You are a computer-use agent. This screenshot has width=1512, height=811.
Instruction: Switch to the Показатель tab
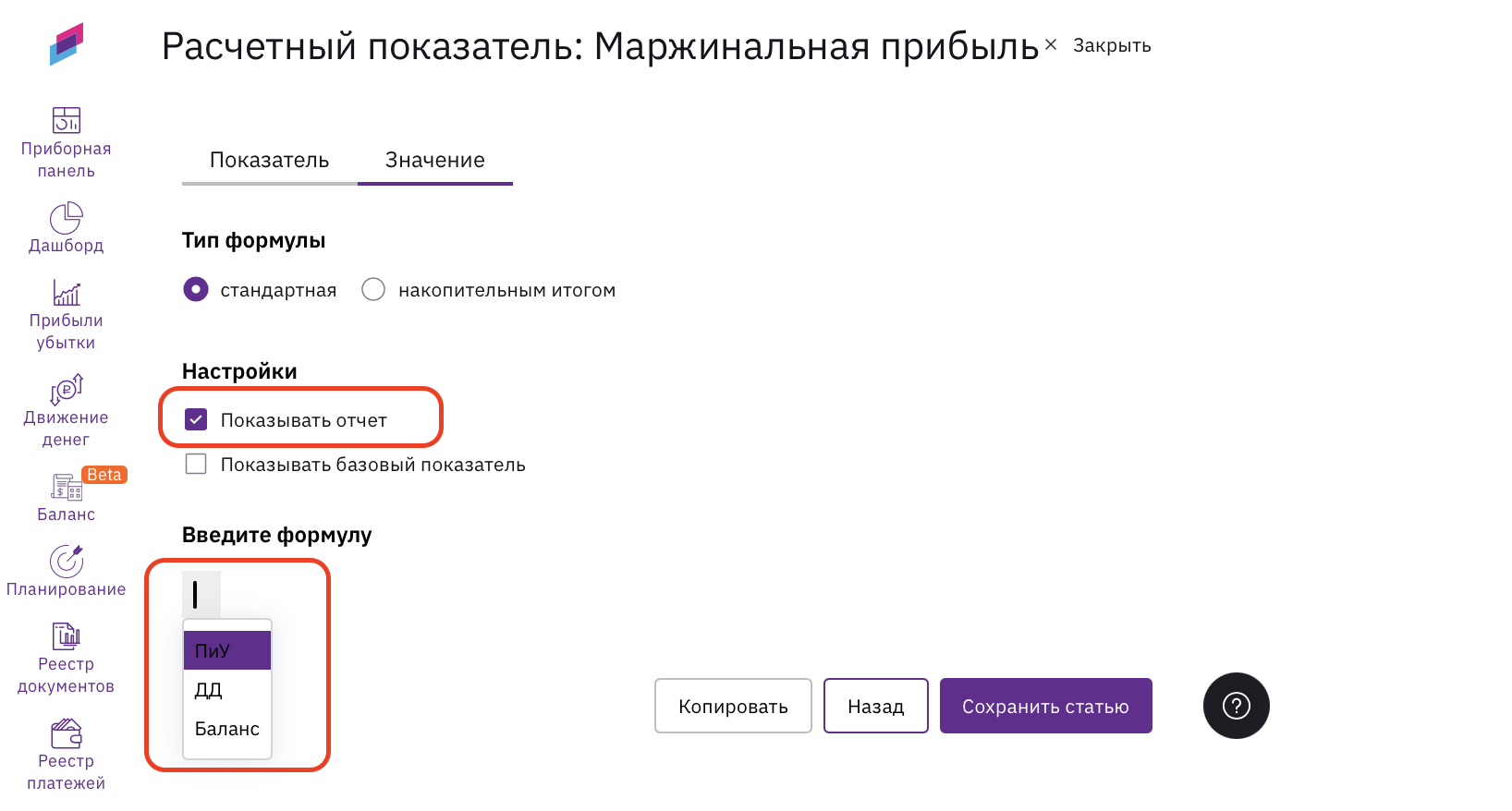tap(269, 160)
